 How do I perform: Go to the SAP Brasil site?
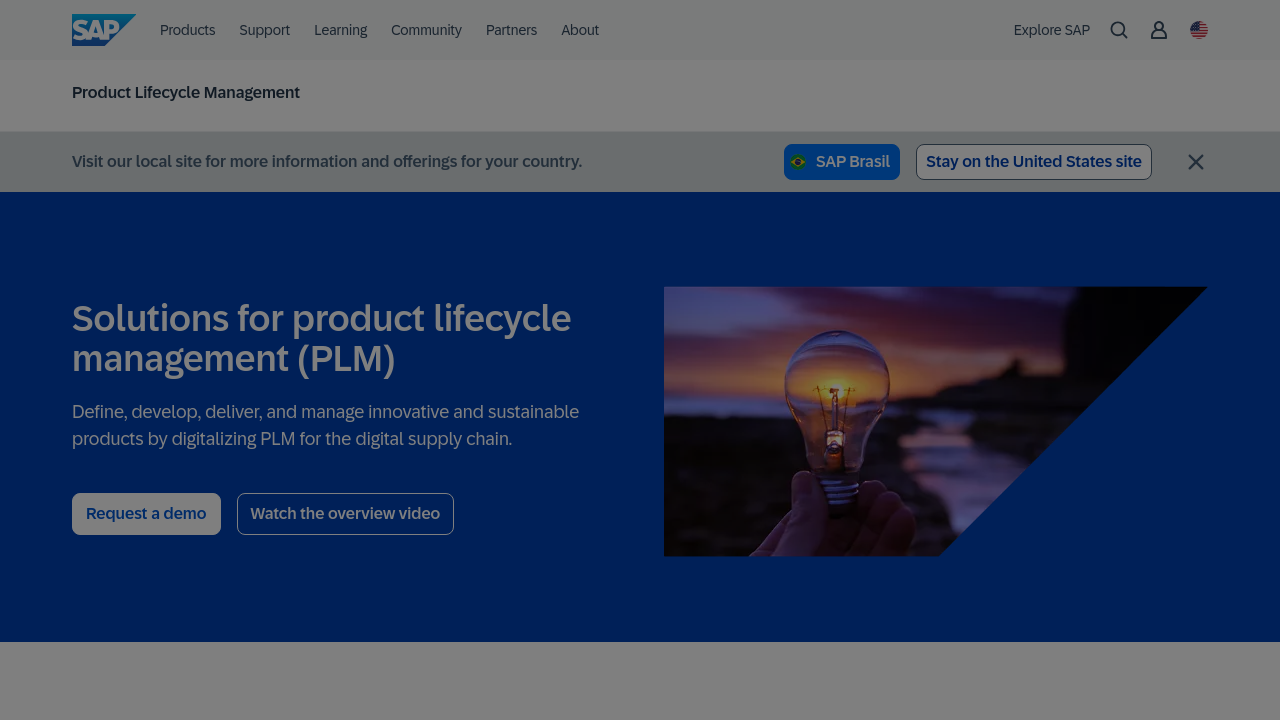coord(841,162)
